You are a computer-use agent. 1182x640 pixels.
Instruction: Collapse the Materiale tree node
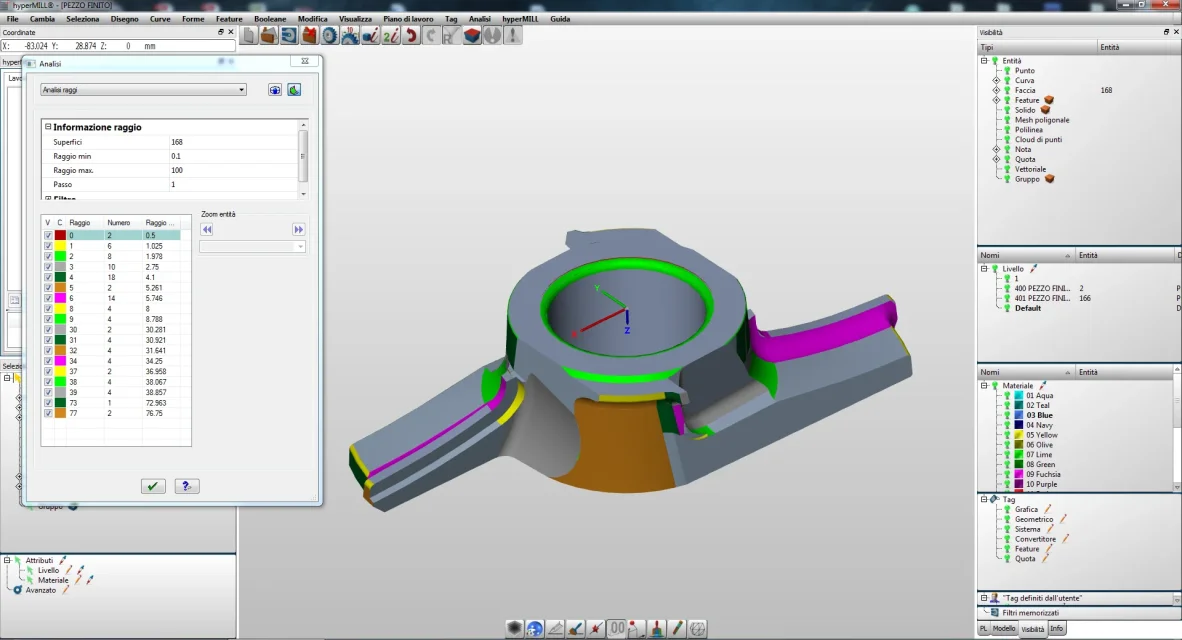coord(985,385)
